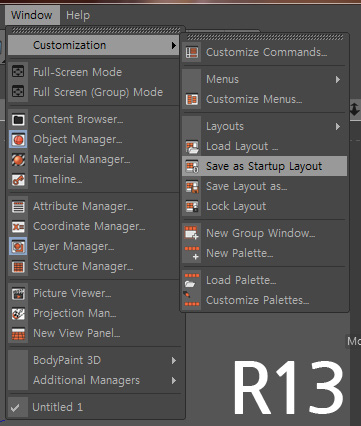The height and width of the screenshot is (426, 361).
Task: Expand the Additional Managers submenu arrow
Action: (174, 380)
